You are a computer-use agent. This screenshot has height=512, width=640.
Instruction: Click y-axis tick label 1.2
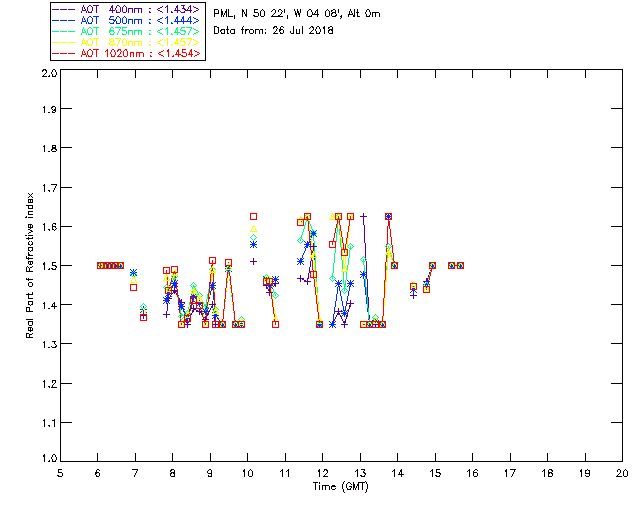48,384
